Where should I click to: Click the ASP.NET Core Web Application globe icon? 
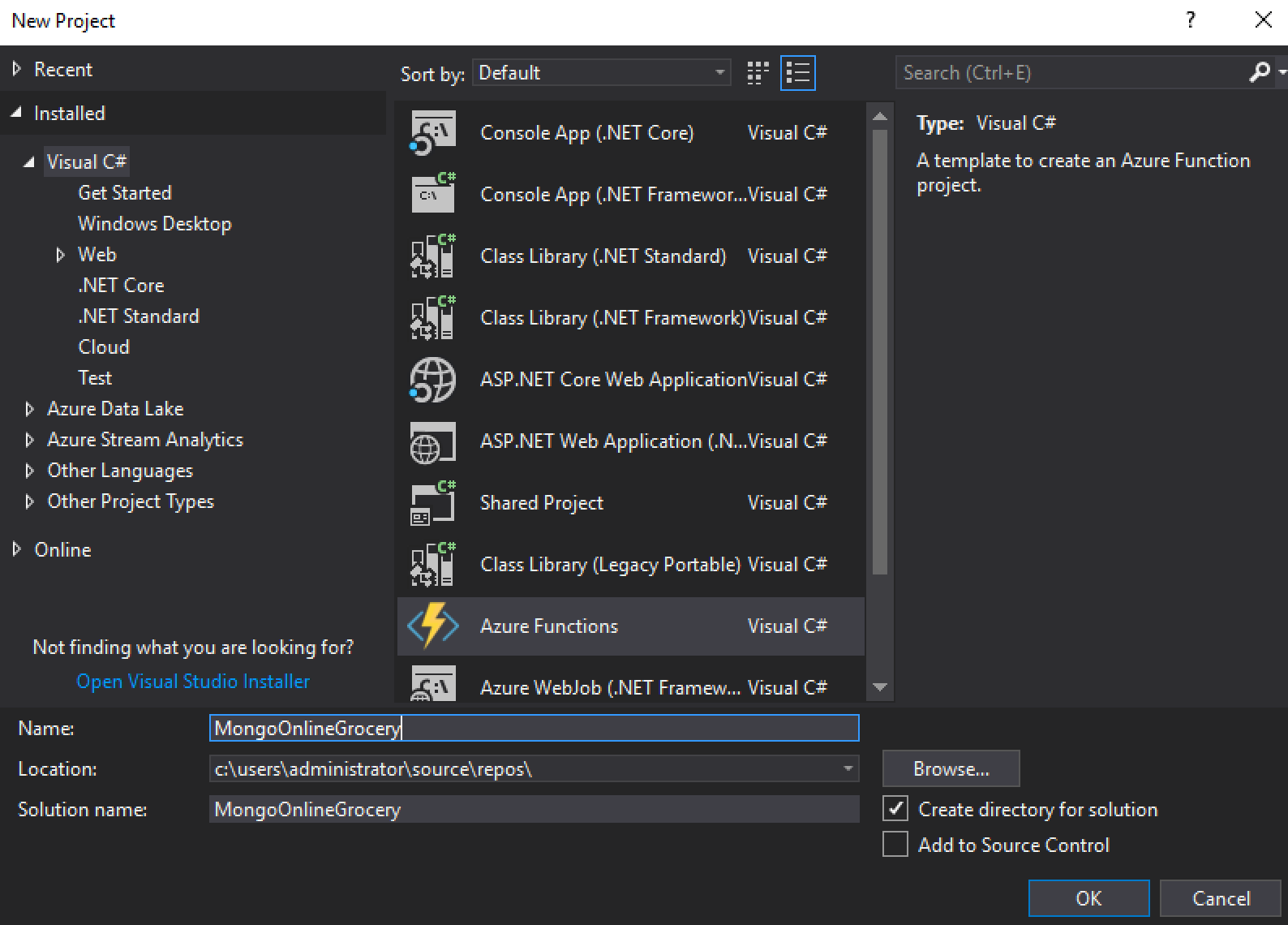pyautogui.click(x=433, y=380)
